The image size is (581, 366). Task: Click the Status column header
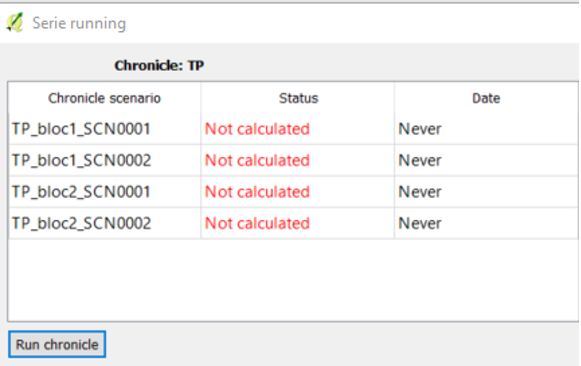(x=298, y=98)
